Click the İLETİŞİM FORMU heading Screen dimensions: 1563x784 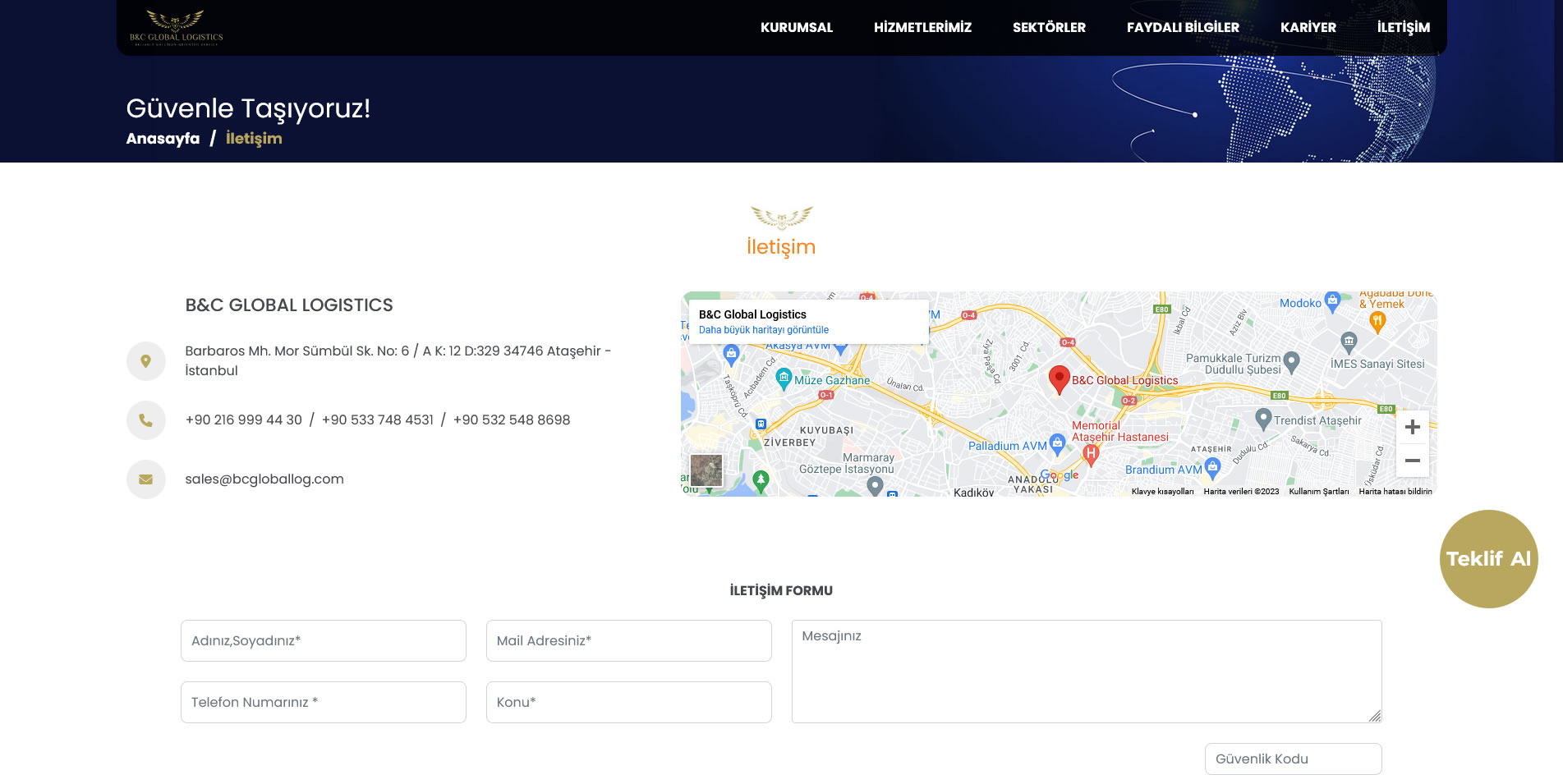point(781,591)
